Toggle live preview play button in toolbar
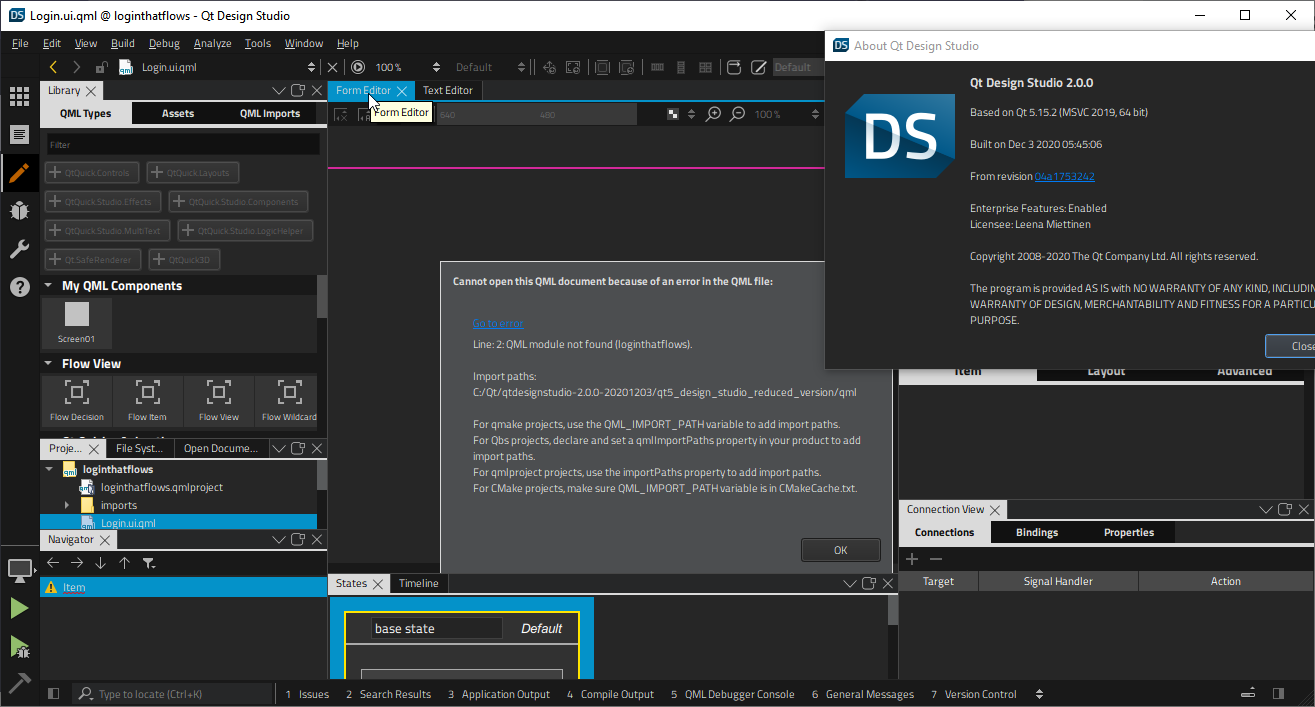The image size is (1315, 707). [358, 68]
